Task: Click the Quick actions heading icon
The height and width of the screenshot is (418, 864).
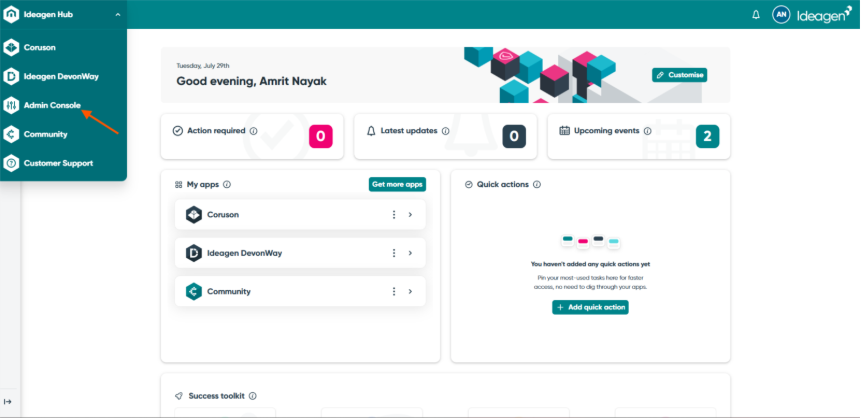Action: point(469,184)
